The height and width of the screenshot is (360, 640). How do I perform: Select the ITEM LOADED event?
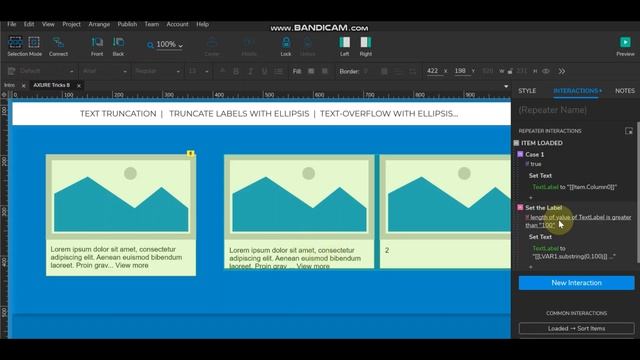[542, 143]
